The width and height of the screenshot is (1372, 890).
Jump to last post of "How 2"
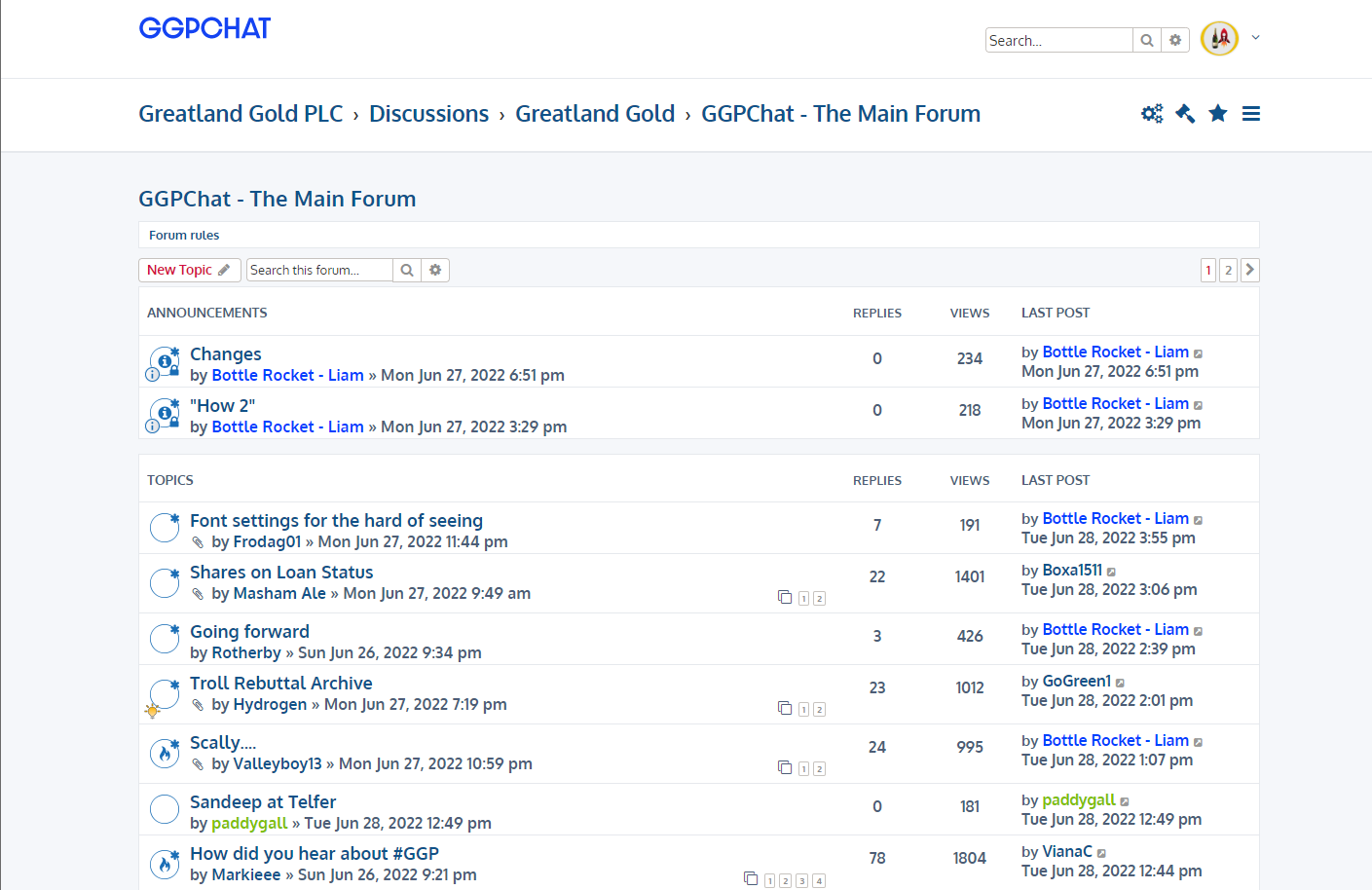1198,405
